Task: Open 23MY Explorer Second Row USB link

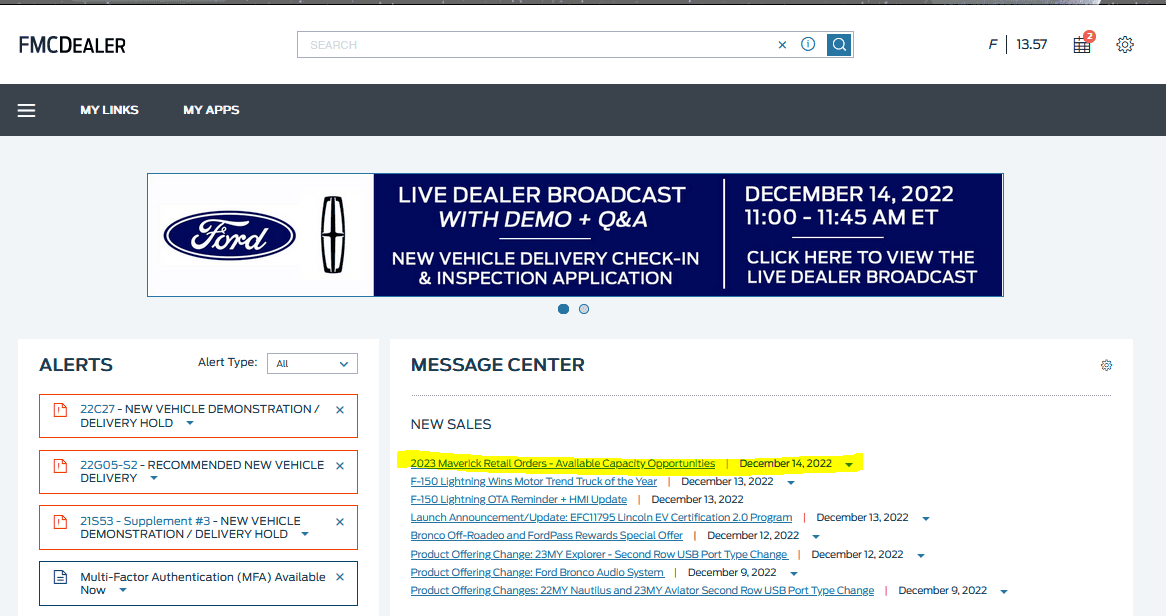Action: [599, 554]
